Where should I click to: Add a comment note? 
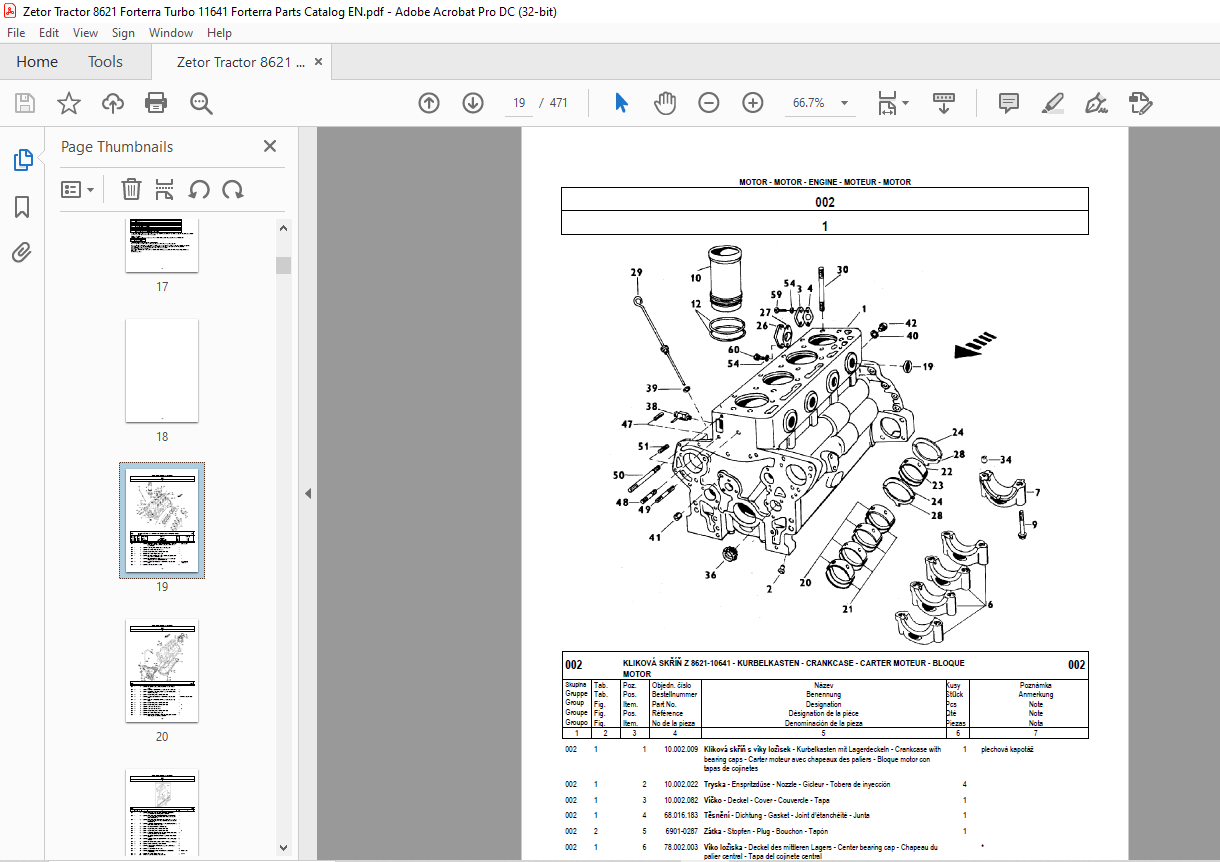[1009, 103]
